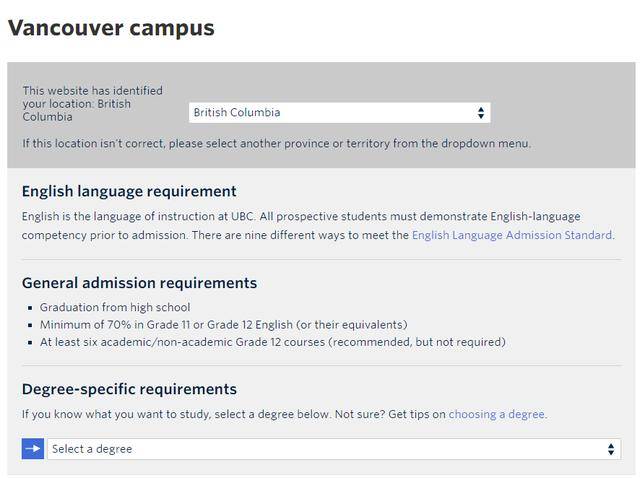The height and width of the screenshot is (478, 640).
Task: Click the blue arrow icon beside Select a degree
Action: [33, 449]
